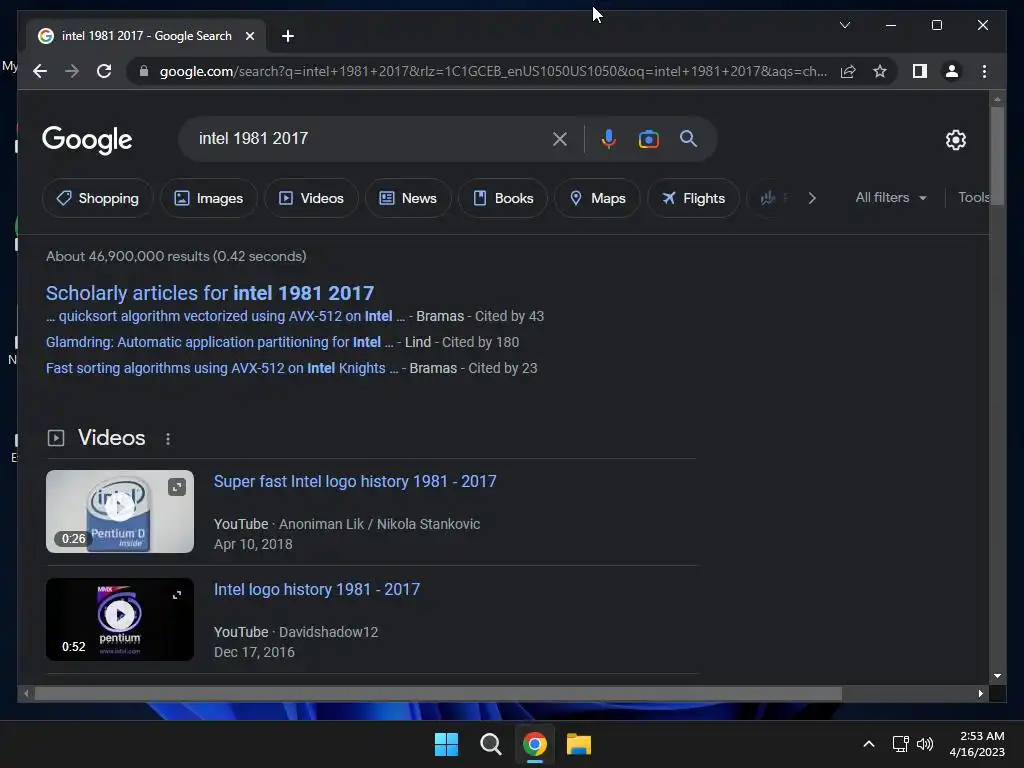The height and width of the screenshot is (768, 1024).
Task: Open the Chrome three-dot menu
Action: (984, 71)
